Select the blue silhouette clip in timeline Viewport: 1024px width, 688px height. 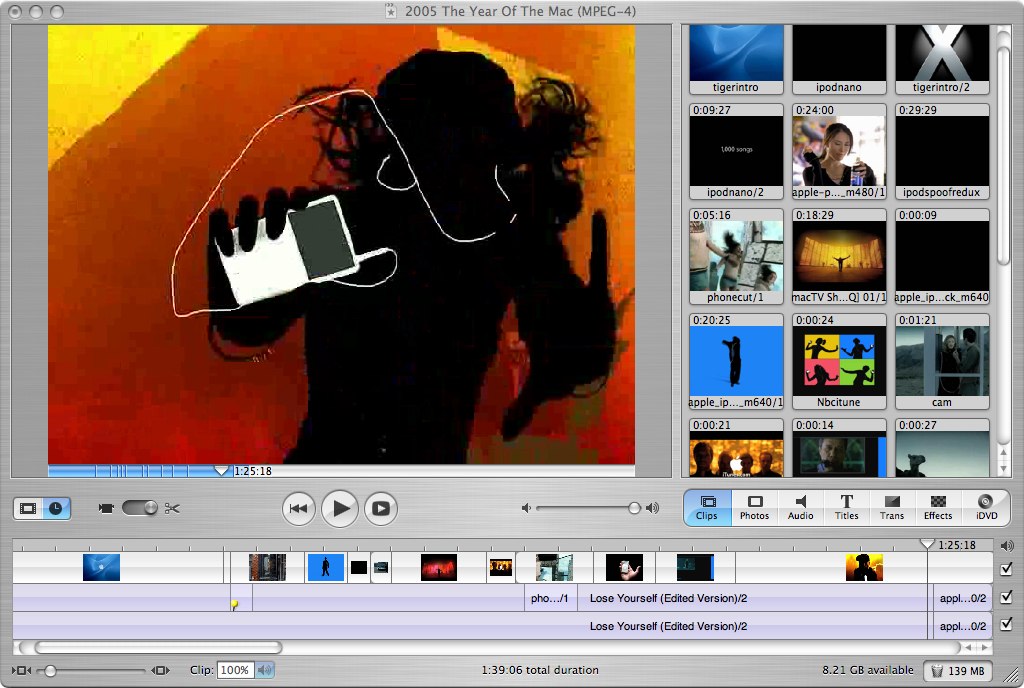coord(325,567)
